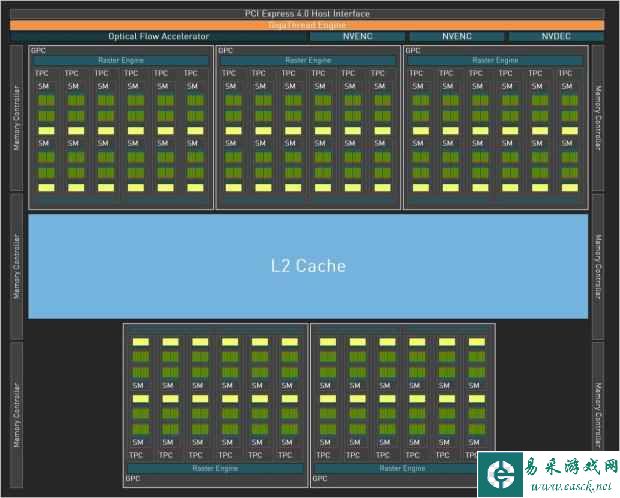Image resolution: width=620 pixels, height=498 pixels.
Task: Click the middle-left Memory Controller strip
Action: pos(16,266)
